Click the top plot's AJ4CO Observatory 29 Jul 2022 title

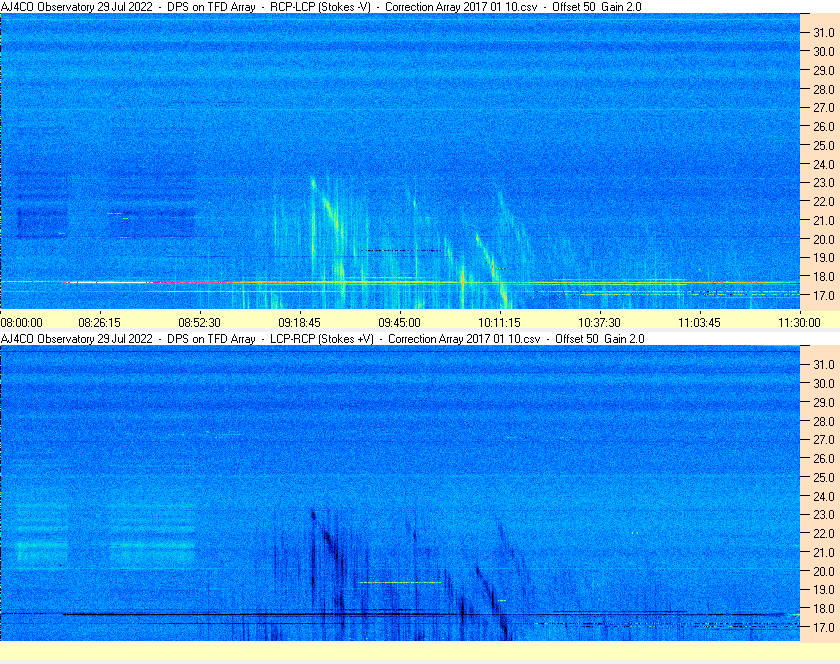tap(77, 7)
